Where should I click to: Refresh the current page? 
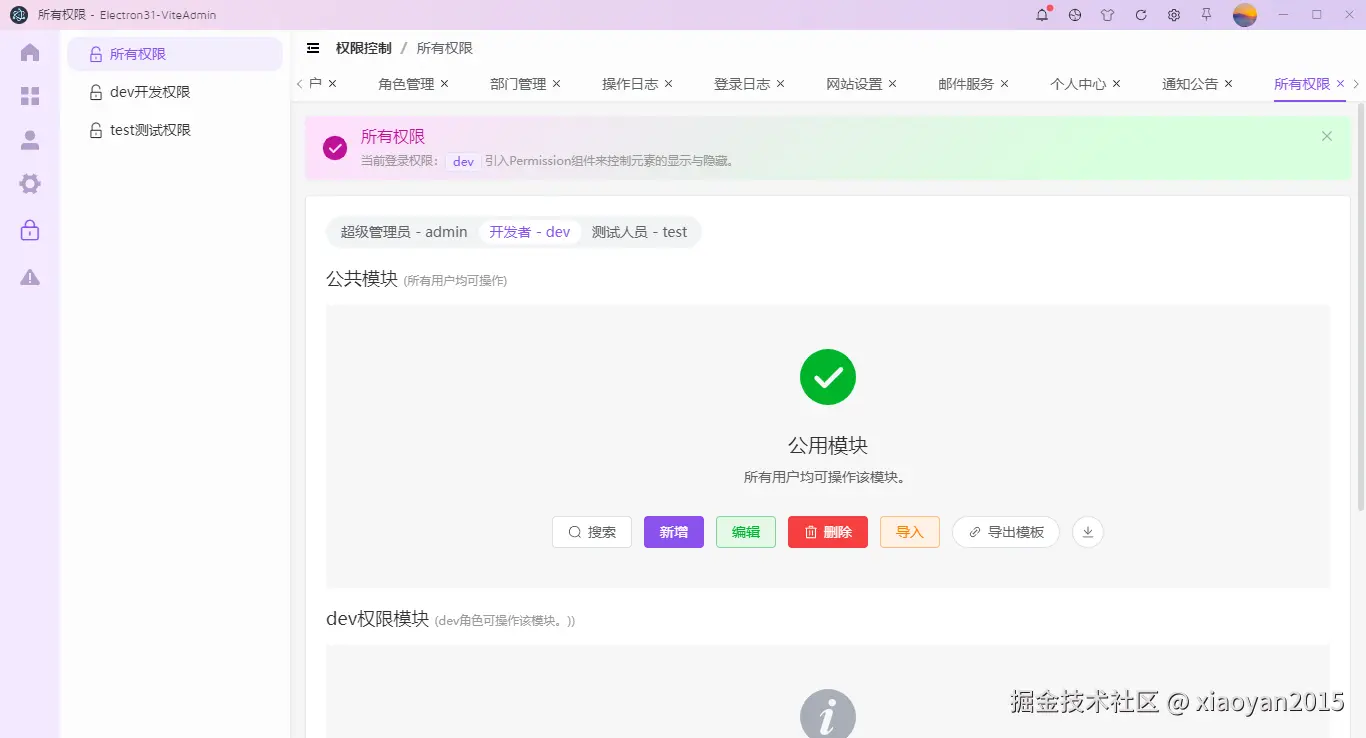[1140, 15]
